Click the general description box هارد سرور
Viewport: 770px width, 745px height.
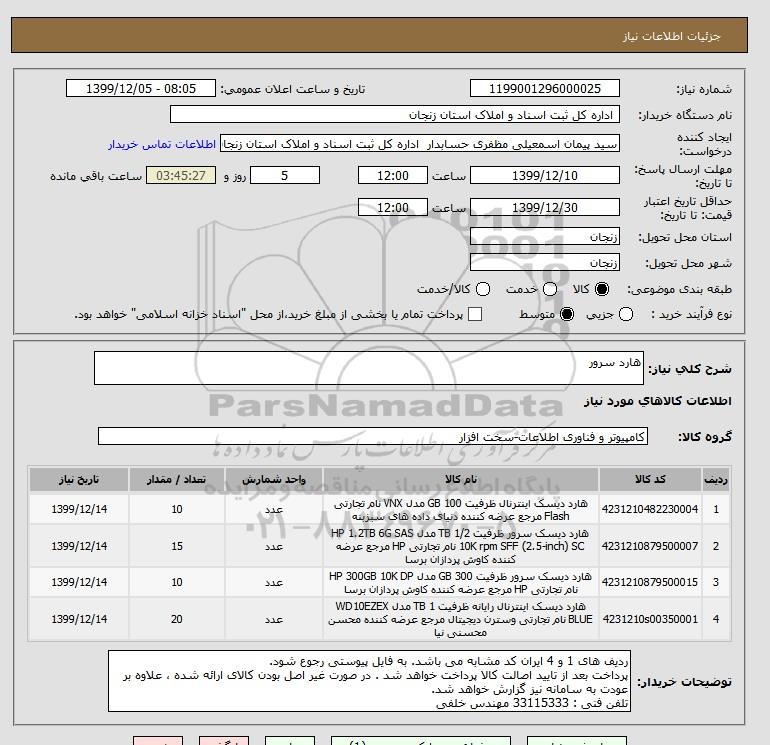click(369, 368)
